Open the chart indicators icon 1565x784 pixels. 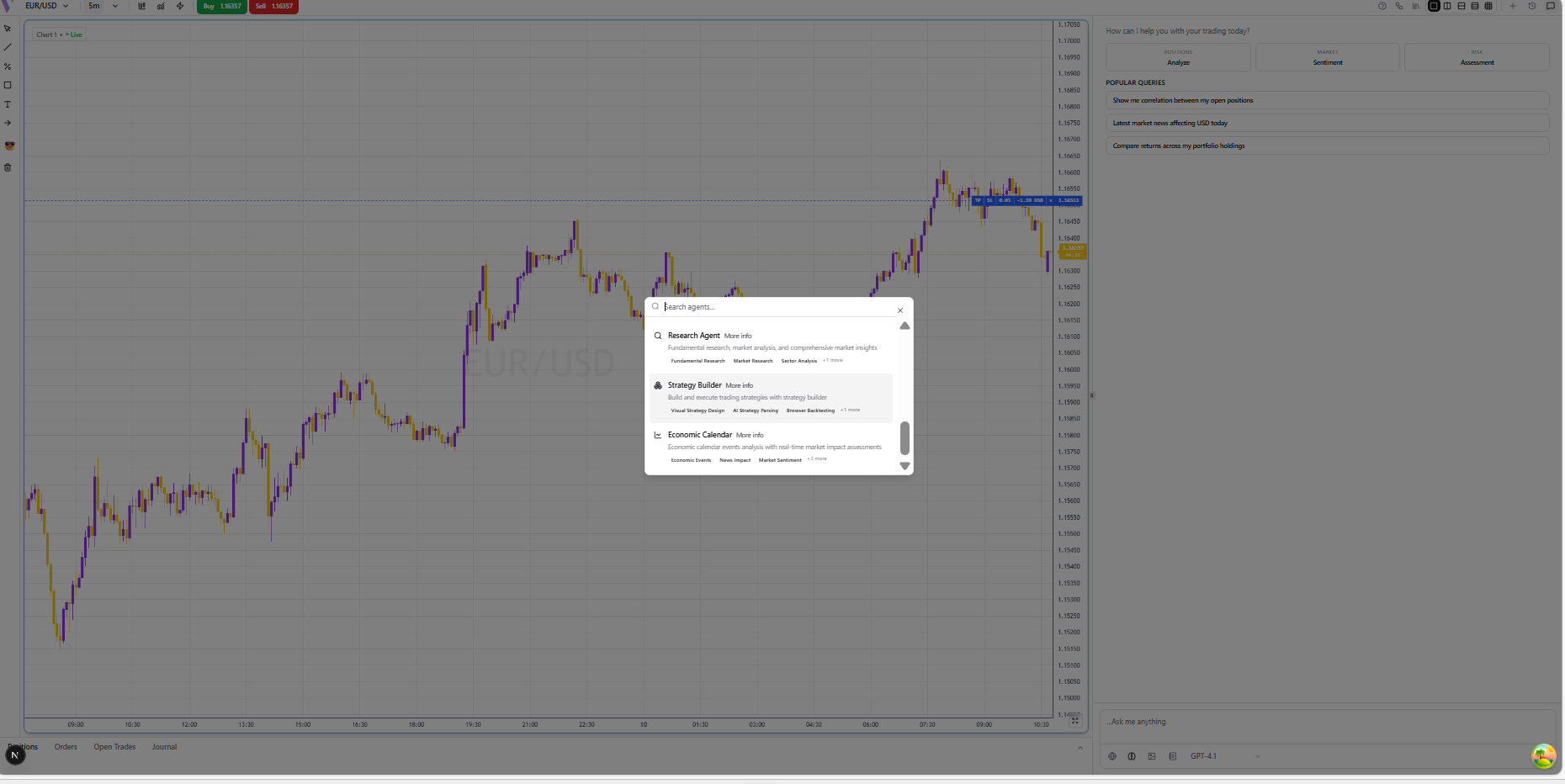[x=161, y=6]
